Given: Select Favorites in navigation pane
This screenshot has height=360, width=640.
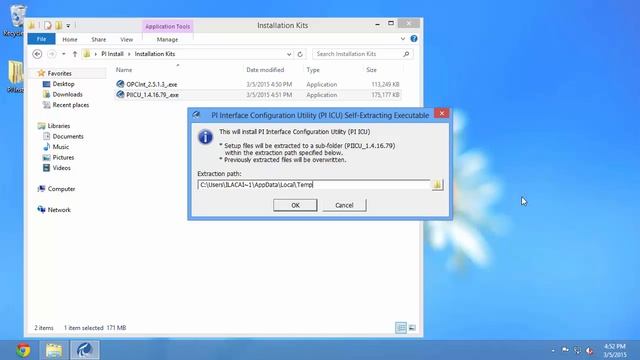Looking at the screenshot, I should [x=60, y=73].
